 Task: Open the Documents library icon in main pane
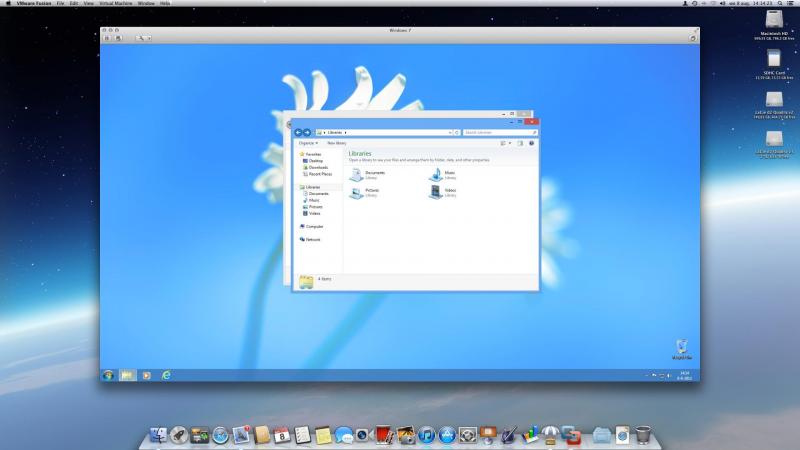356,175
